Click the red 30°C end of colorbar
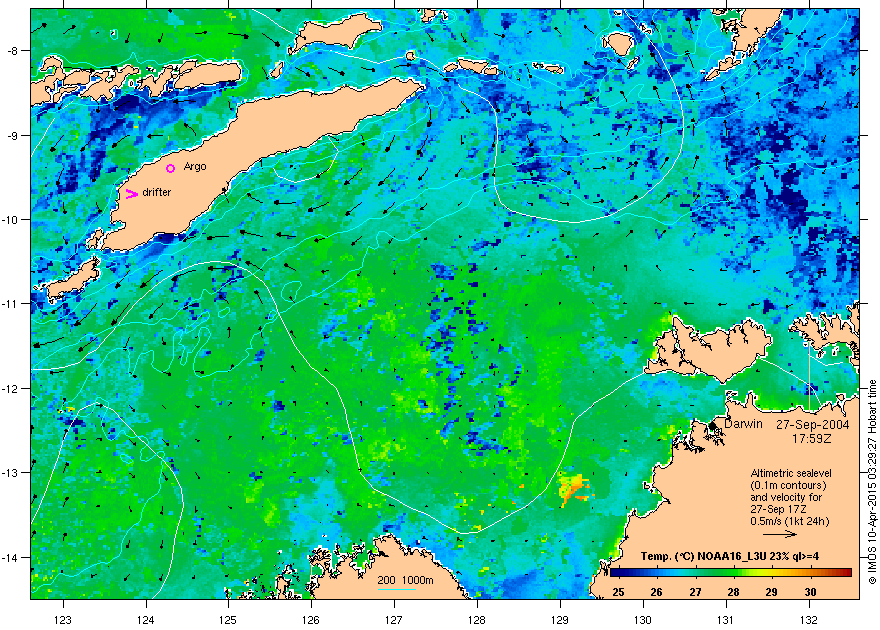Screen dimensions: 880x630 click(842, 573)
